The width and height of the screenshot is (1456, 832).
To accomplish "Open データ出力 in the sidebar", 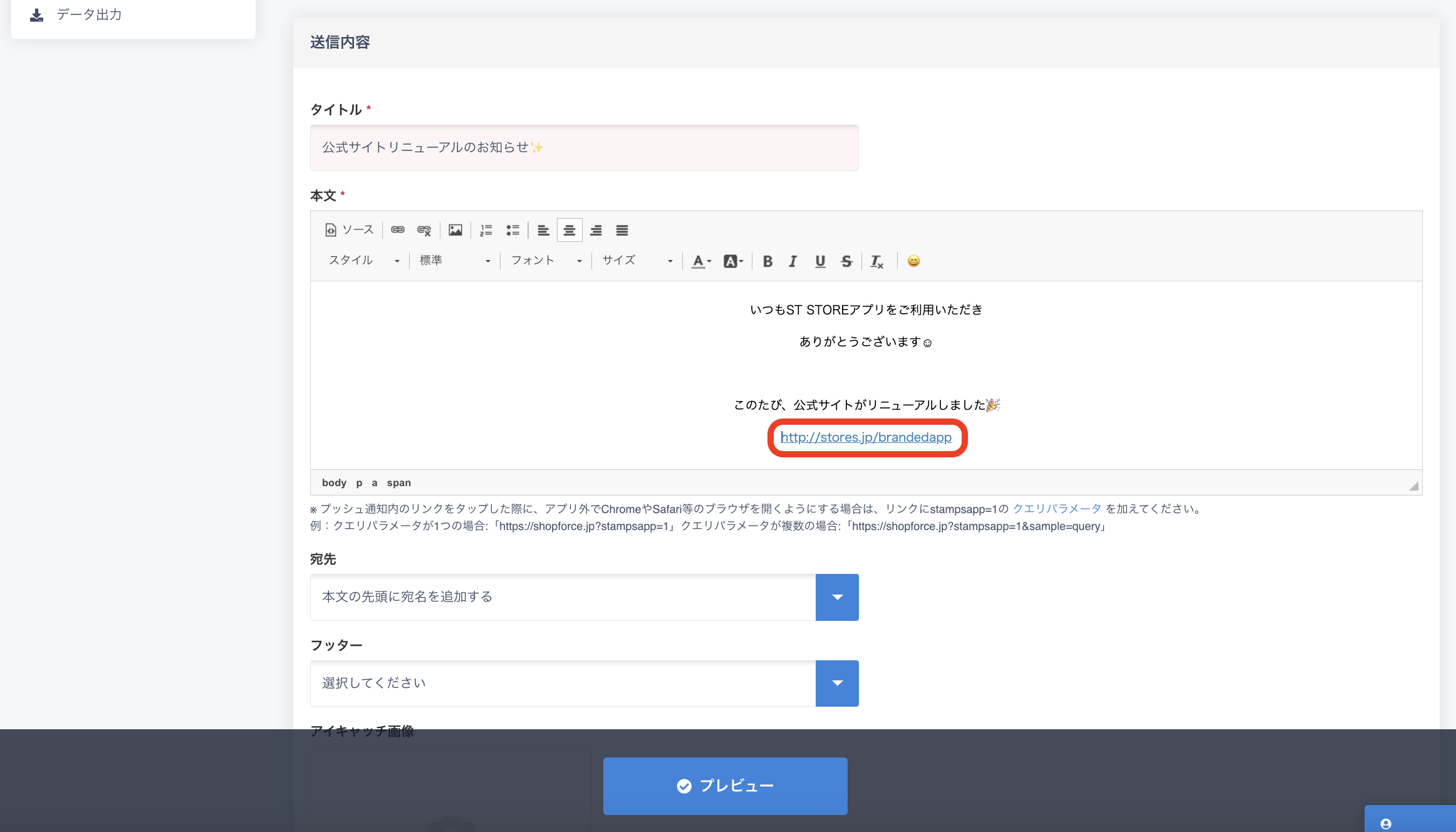I will [89, 14].
